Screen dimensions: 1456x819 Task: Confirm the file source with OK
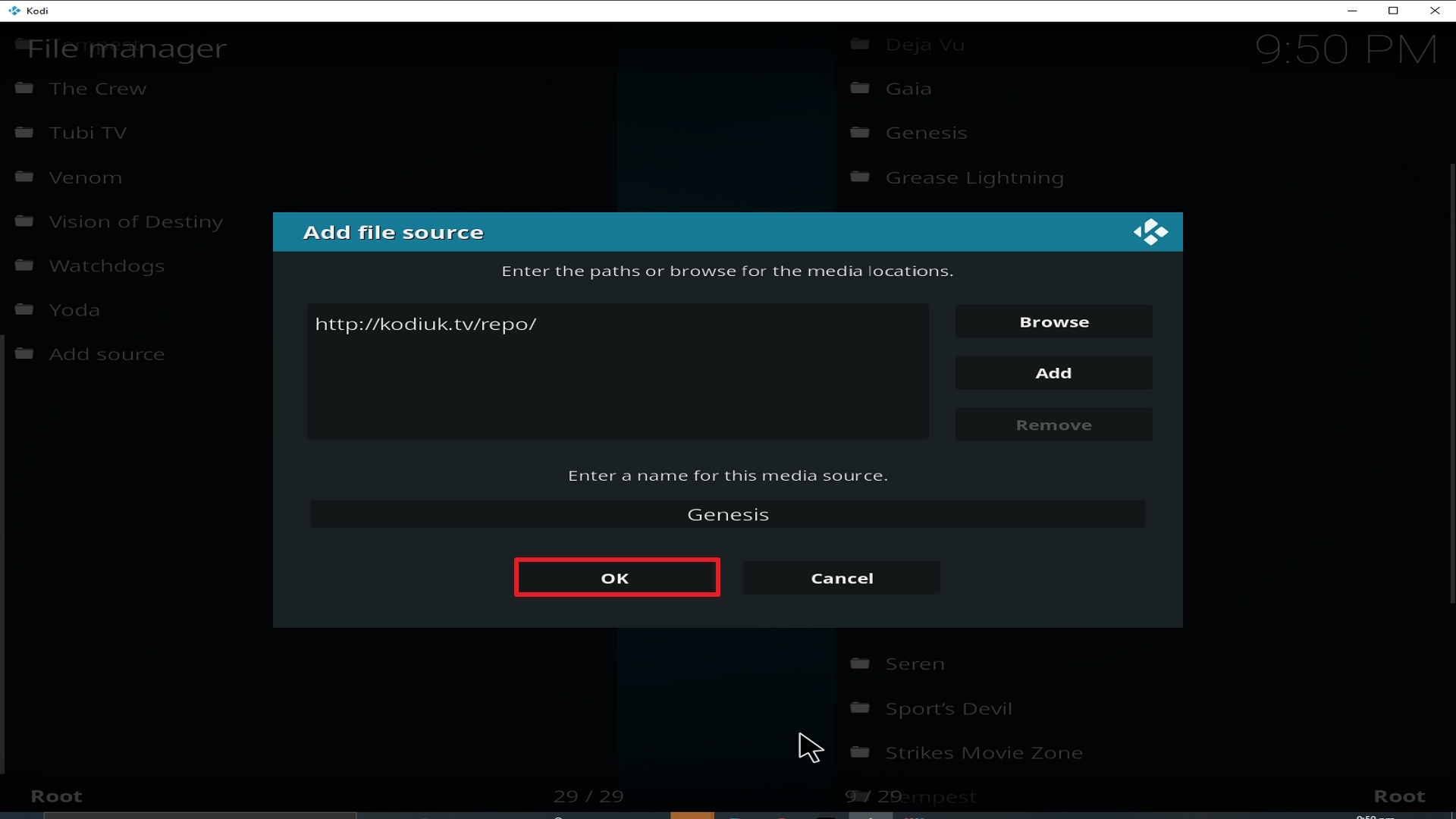(x=617, y=578)
